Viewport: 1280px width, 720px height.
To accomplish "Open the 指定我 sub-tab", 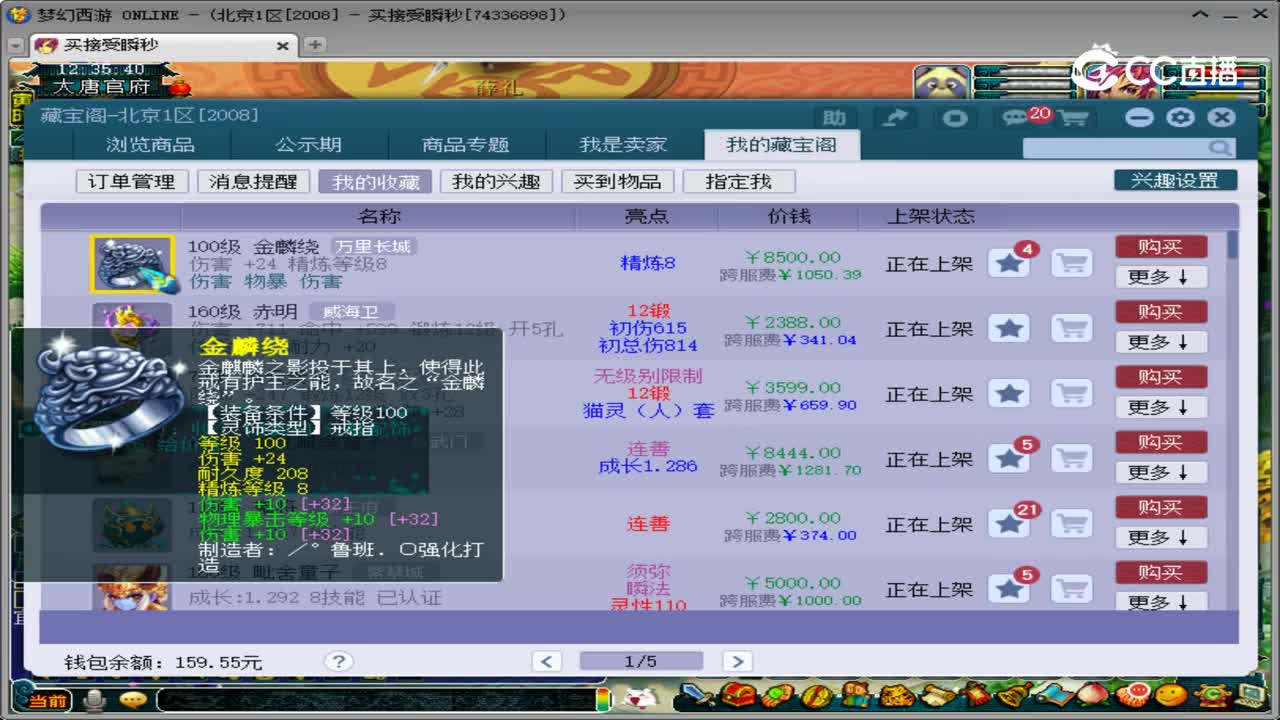I will (x=739, y=181).
